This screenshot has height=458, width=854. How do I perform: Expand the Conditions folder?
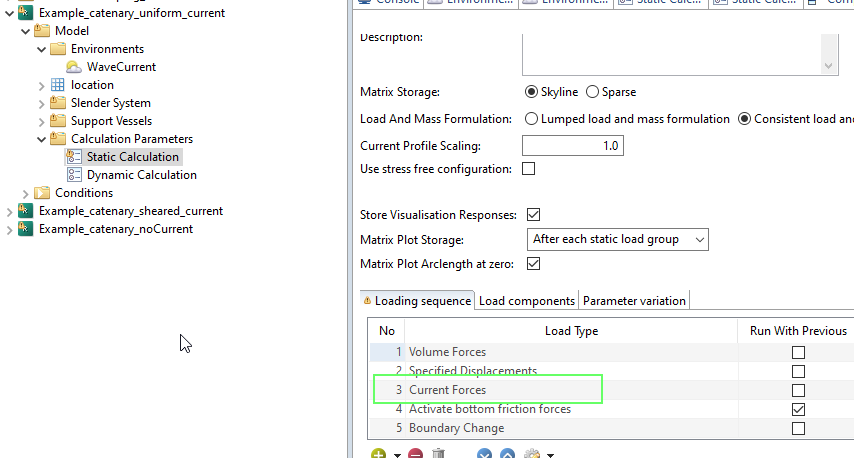pos(26,193)
